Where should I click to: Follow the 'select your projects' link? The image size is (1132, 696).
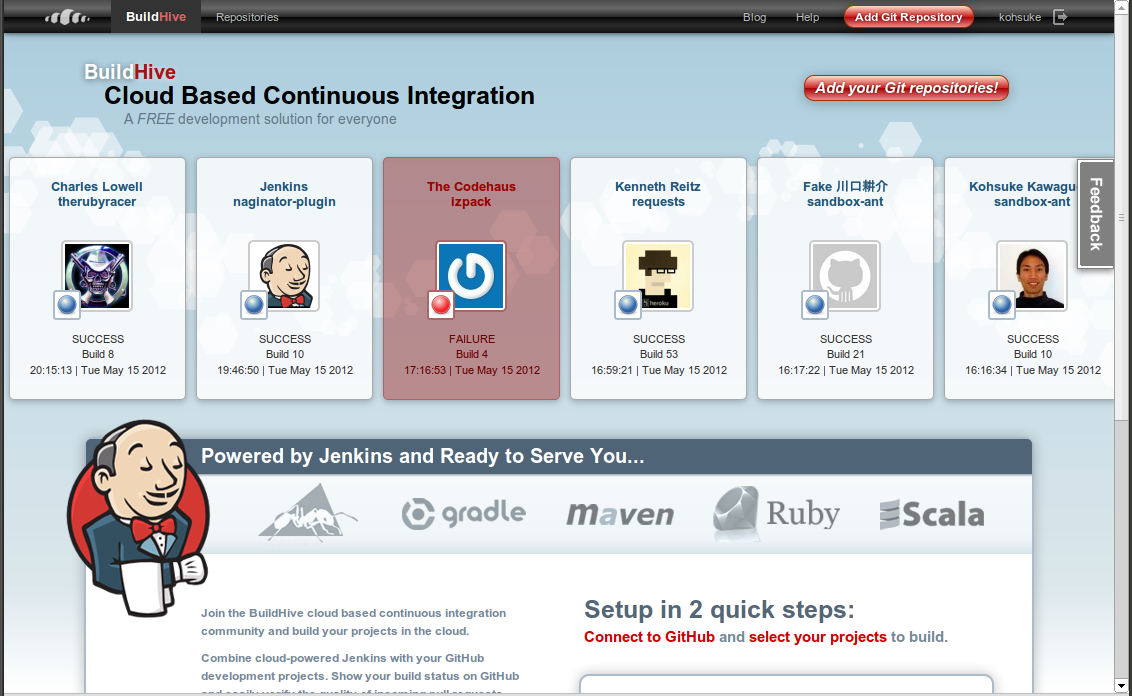pos(817,637)
